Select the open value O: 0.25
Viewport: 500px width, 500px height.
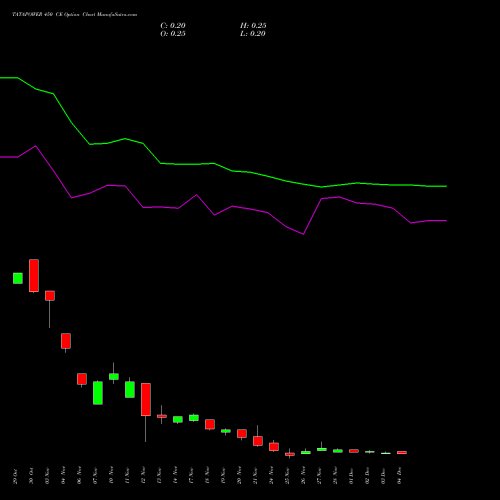click(173, 34)
